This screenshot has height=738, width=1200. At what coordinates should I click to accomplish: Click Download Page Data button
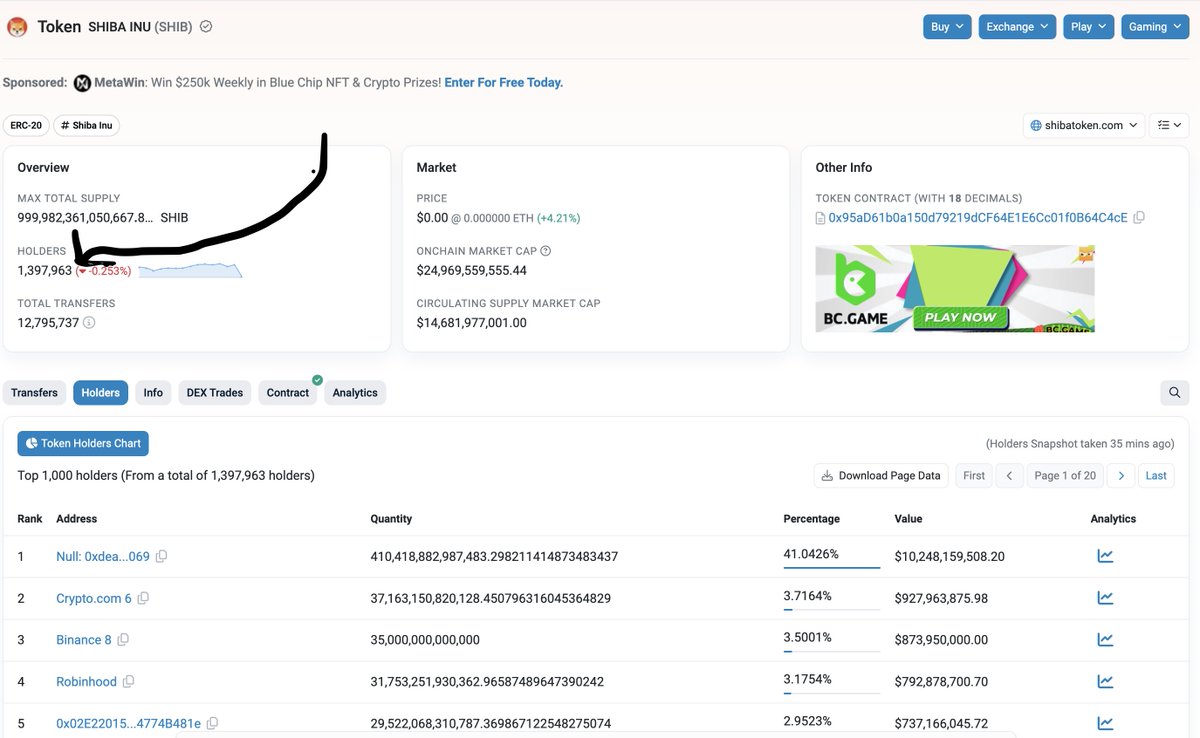coord(881,476)
